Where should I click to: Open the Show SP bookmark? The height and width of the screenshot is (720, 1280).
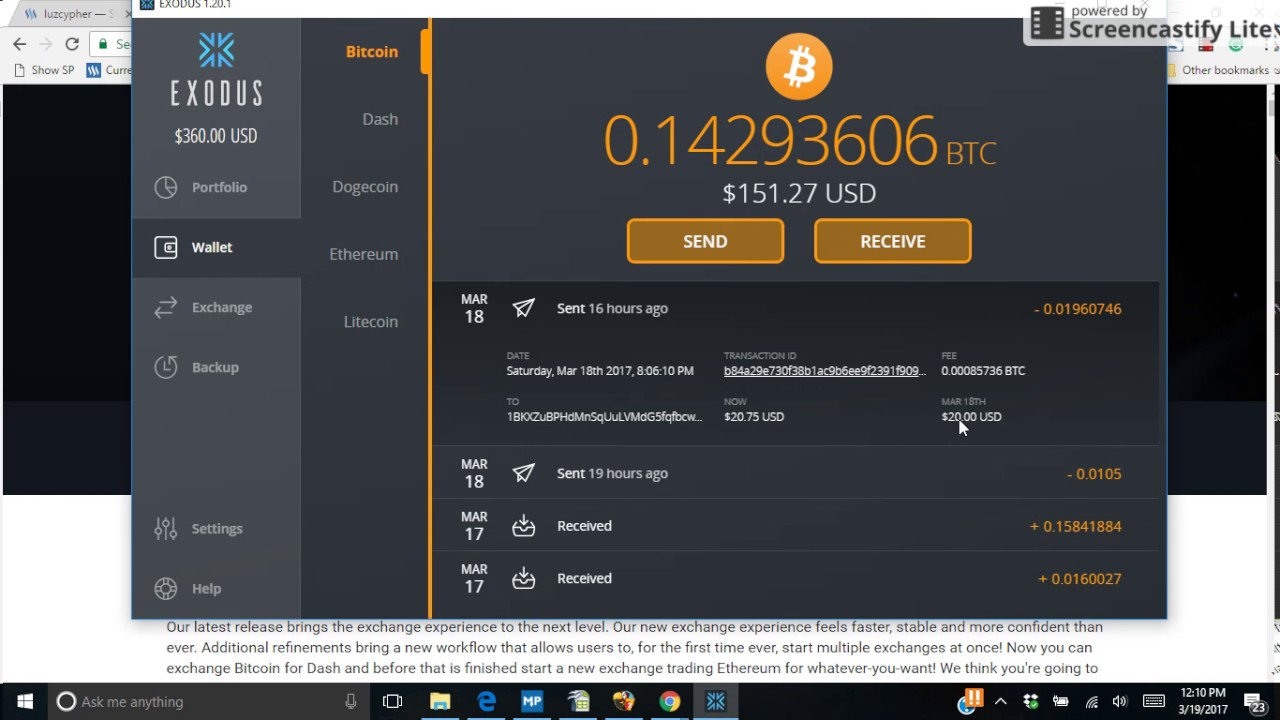pyautogui.click(x=44, y=70)
